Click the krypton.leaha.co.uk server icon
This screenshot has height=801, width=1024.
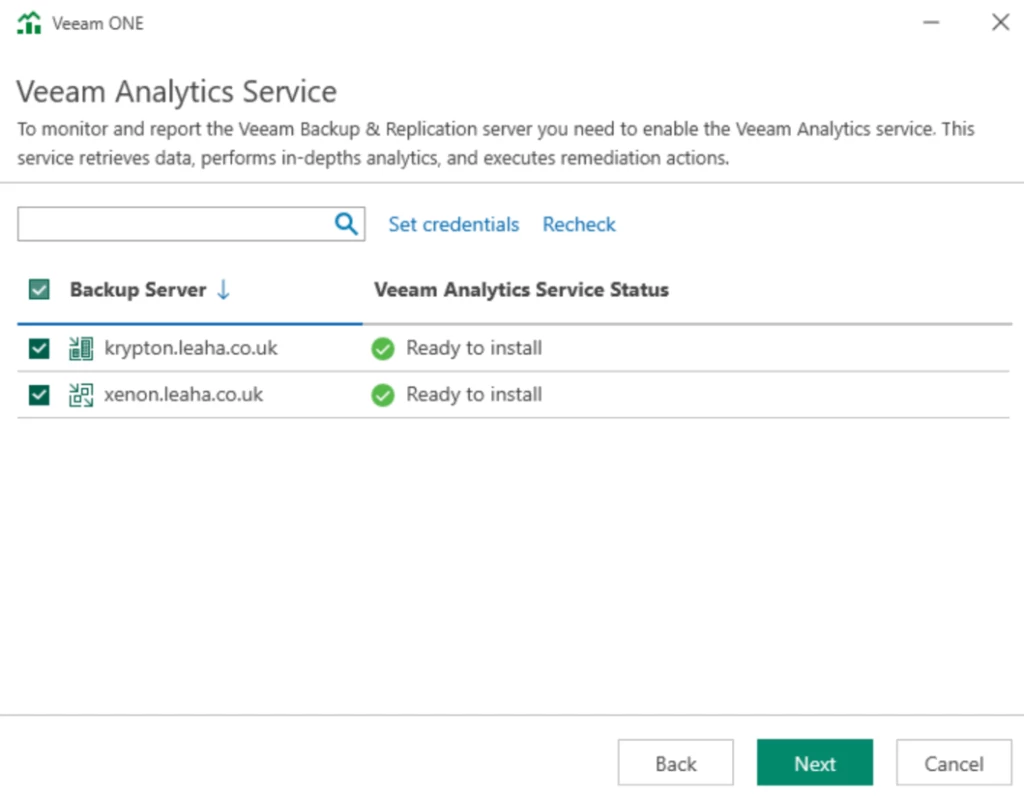coord(81,349)
